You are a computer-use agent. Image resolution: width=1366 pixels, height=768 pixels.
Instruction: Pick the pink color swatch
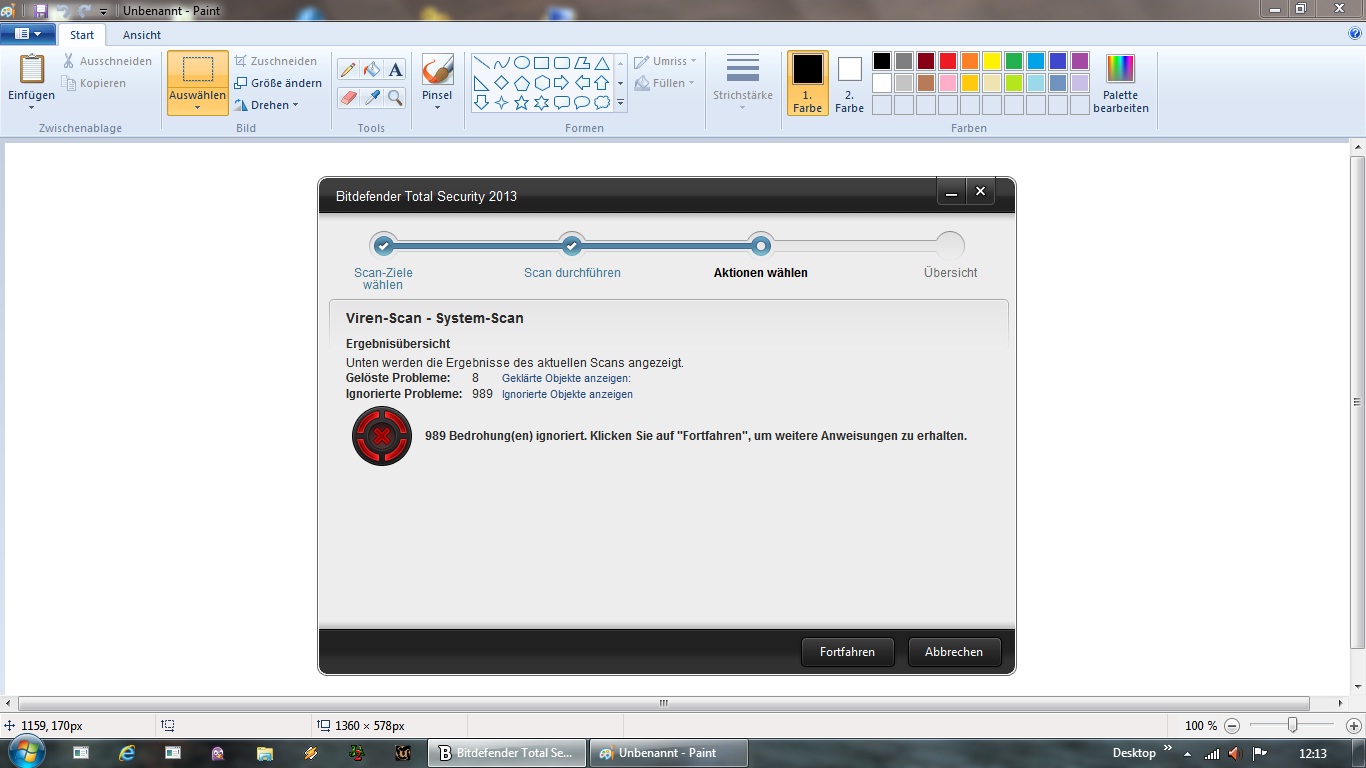coord(947,83)
